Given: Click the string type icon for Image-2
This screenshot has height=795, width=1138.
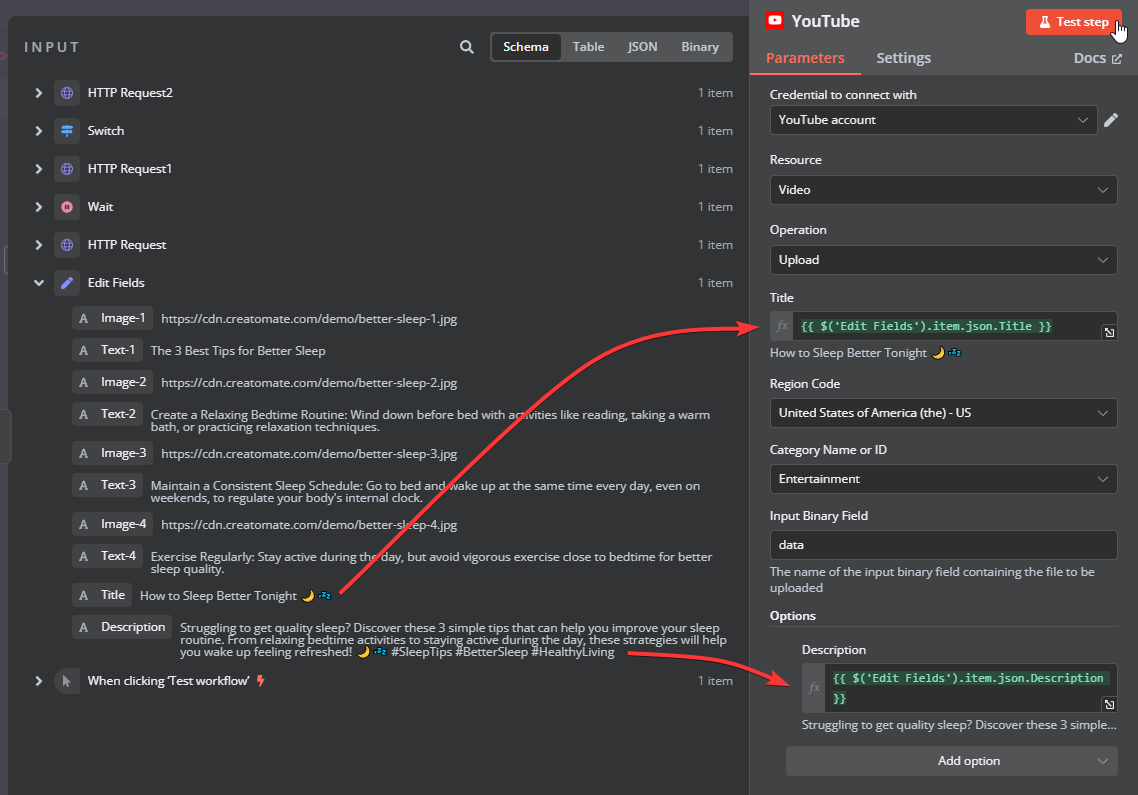Looking at the screenshot, I should click(83, 382).
